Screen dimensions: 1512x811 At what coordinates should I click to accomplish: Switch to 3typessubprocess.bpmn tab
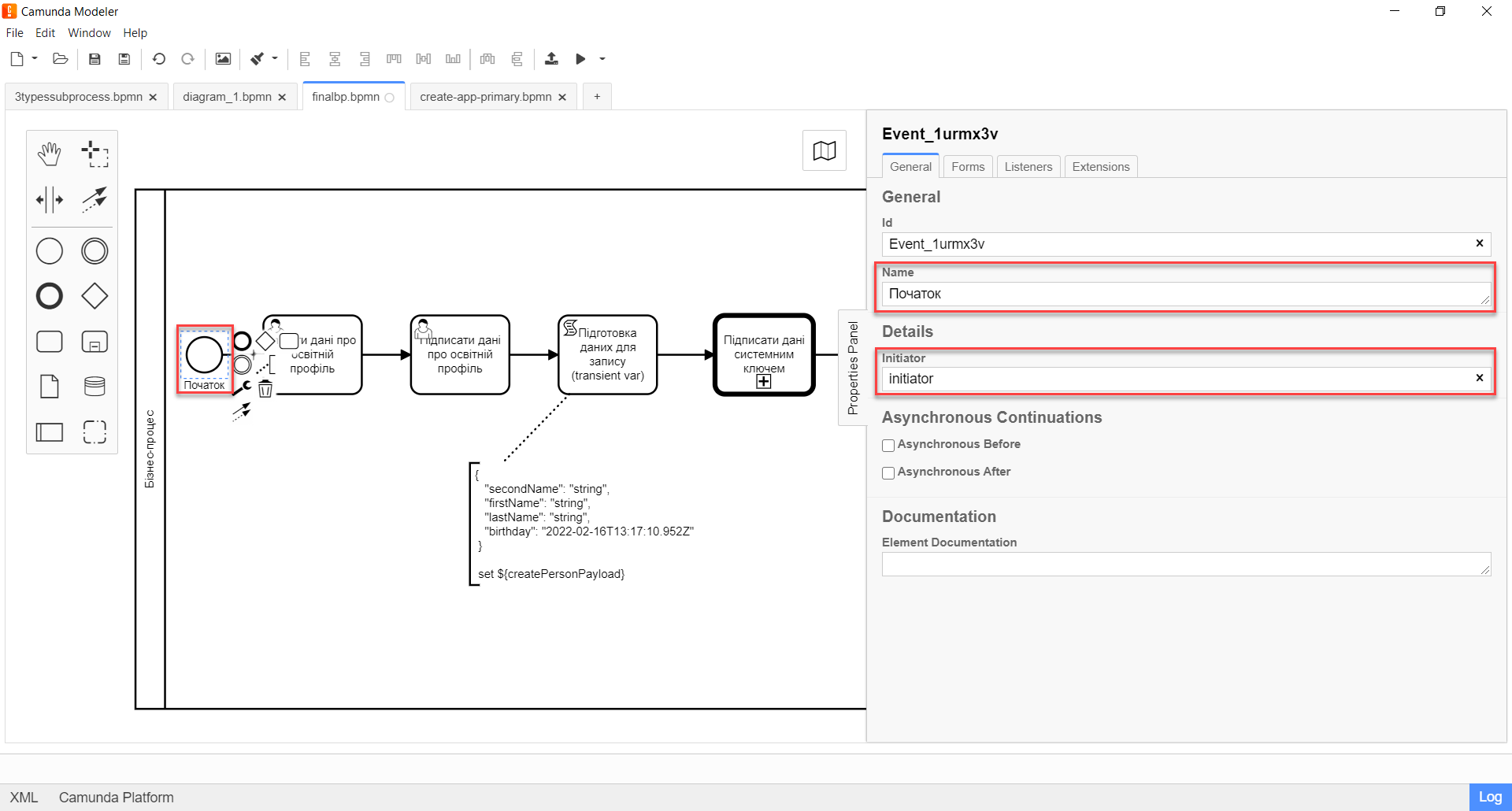click(79, 97)
